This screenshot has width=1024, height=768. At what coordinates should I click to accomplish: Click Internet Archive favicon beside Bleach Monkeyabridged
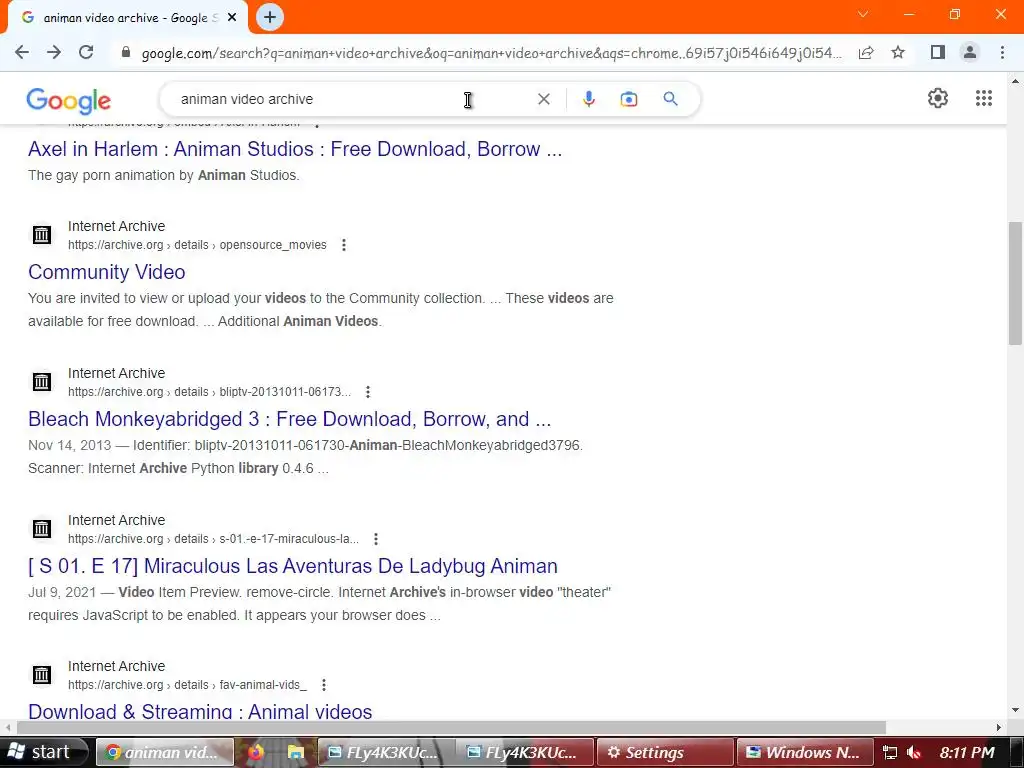tap(42, 381)
